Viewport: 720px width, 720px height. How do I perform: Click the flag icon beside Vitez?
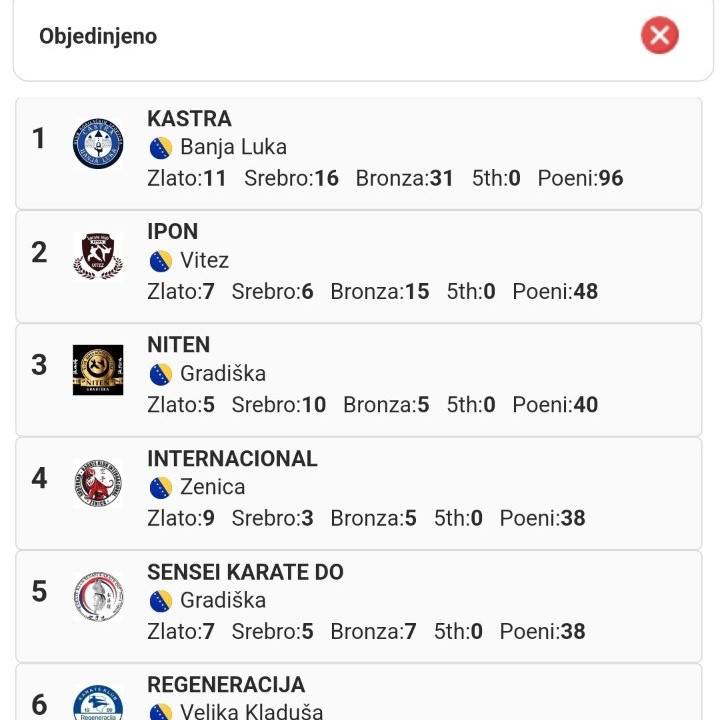[160, 261]
